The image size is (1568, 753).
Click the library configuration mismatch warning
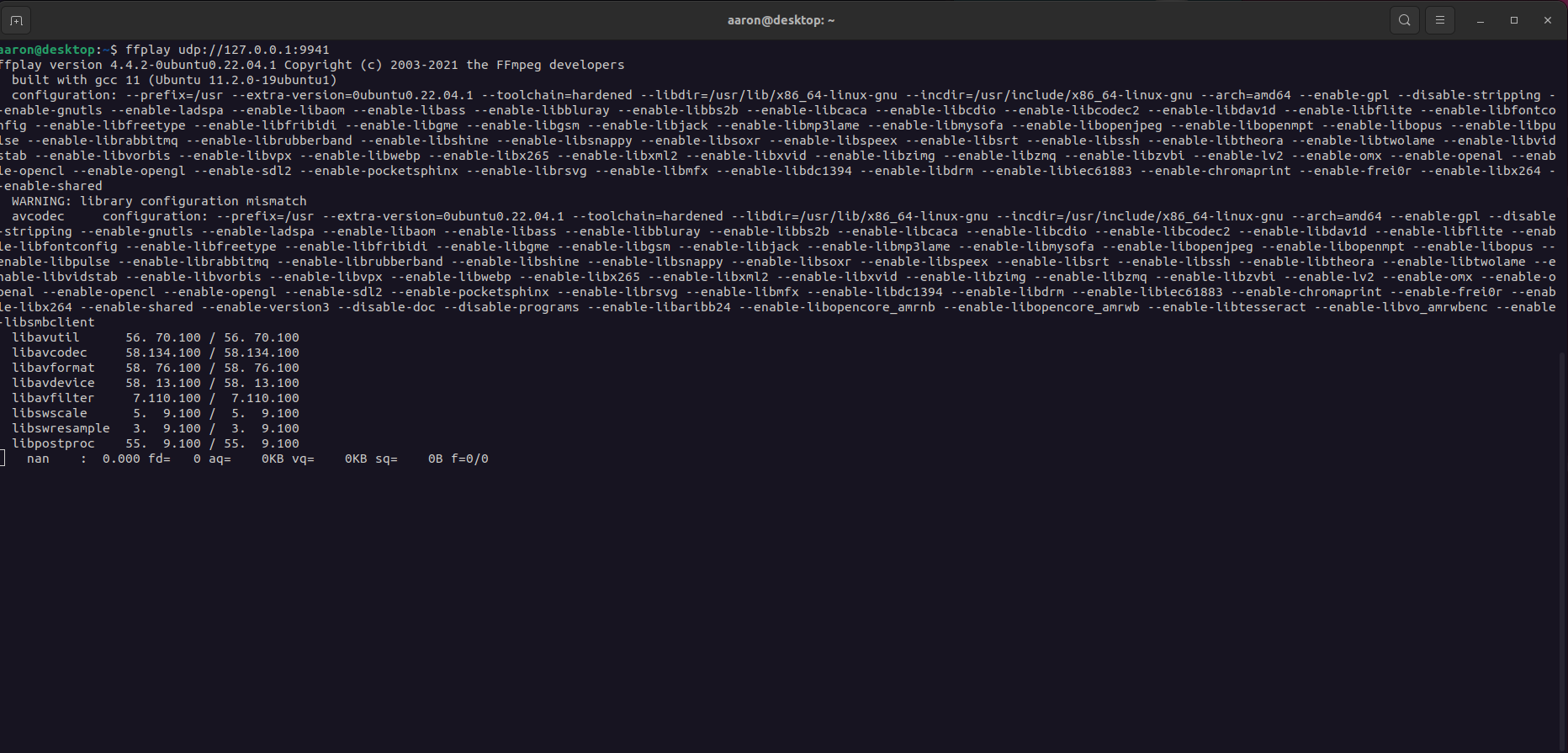coord(159,201)
